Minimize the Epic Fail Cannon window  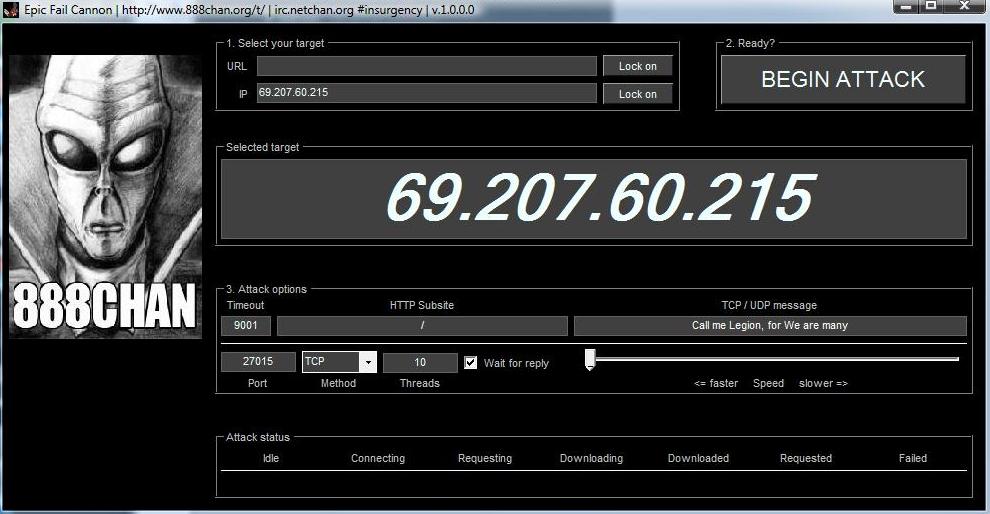click(906, 6)
